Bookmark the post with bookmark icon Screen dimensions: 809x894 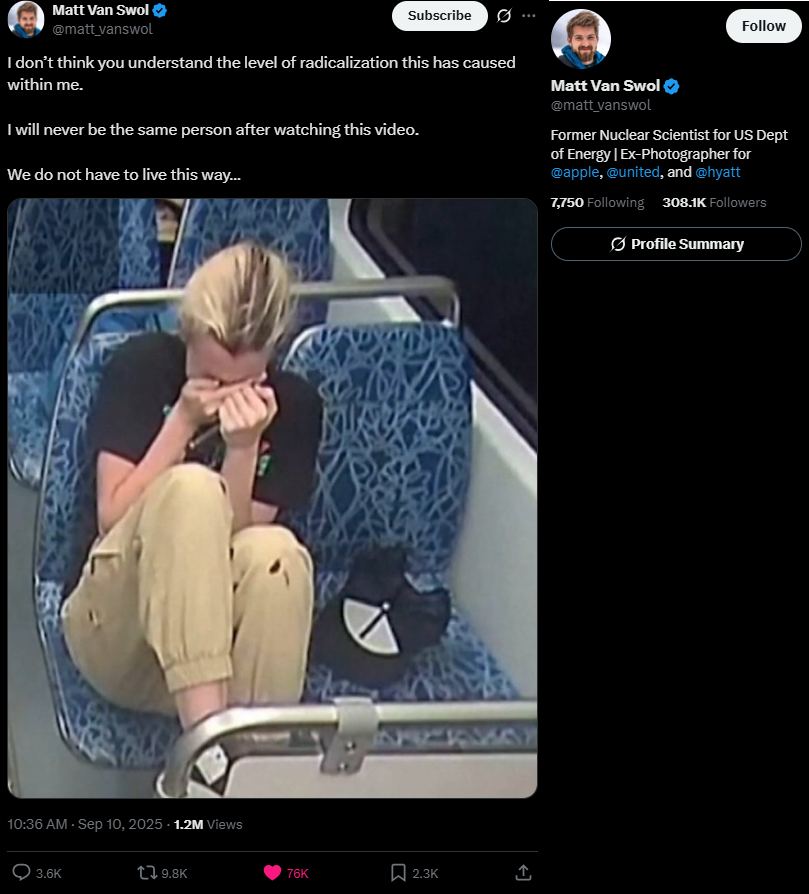[x=398, y=872]
